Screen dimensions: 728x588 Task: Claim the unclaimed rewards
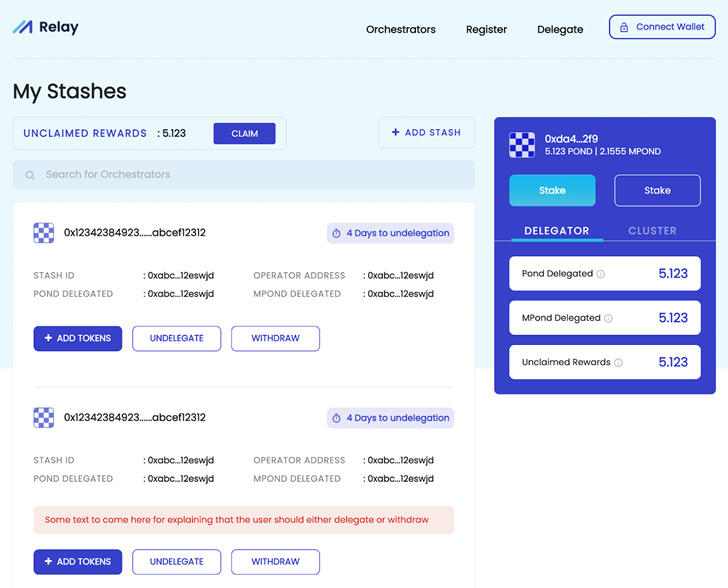coord(244,134)
